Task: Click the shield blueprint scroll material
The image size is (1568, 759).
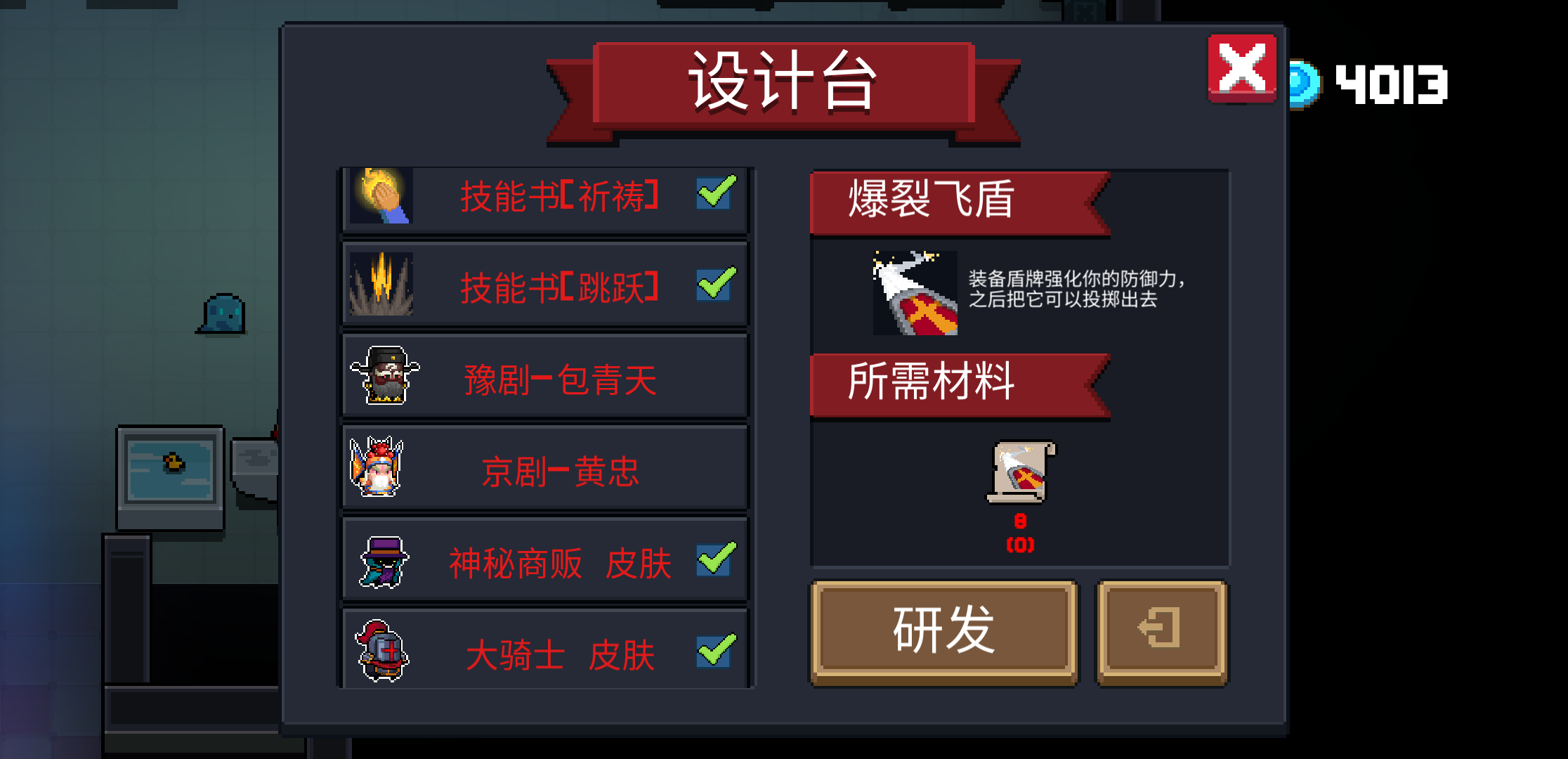Action: [1021, 472]
